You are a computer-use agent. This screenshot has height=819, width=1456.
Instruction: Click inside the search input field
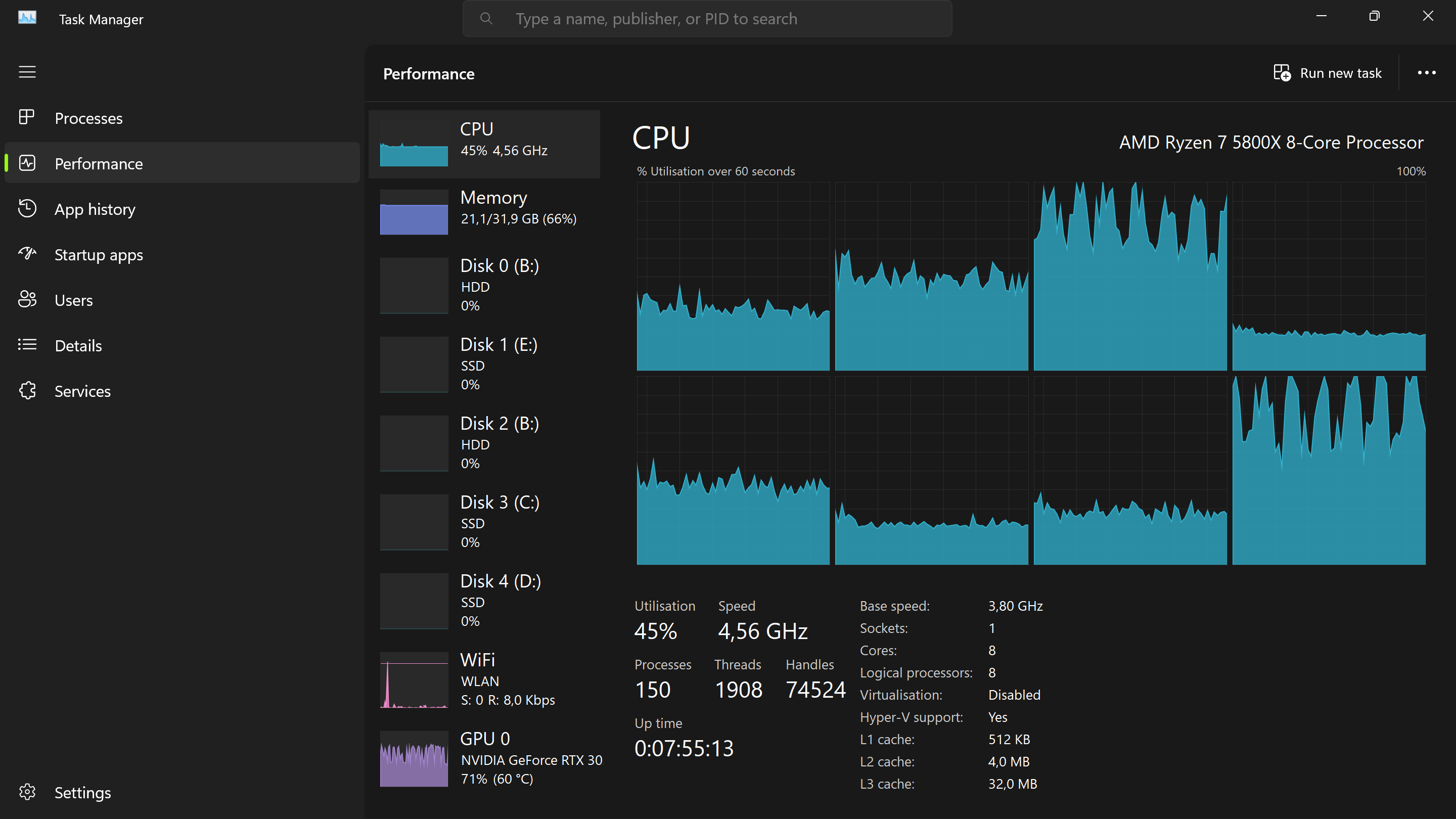point(707,18)
